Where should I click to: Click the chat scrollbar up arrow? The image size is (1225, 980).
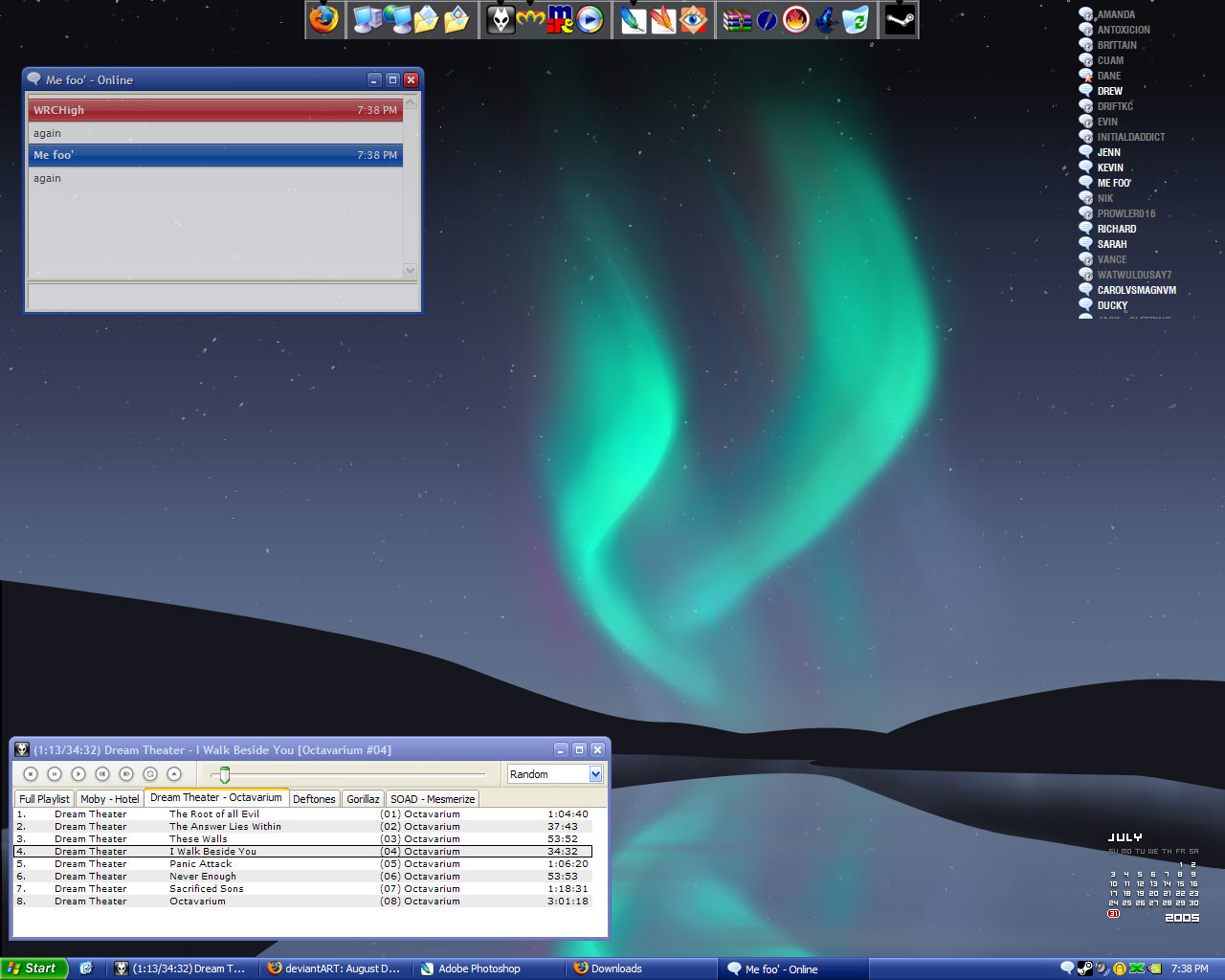(x=411, y=102)
